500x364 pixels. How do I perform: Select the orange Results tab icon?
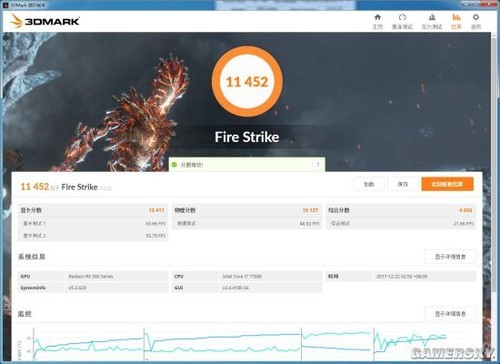[456, 21]
